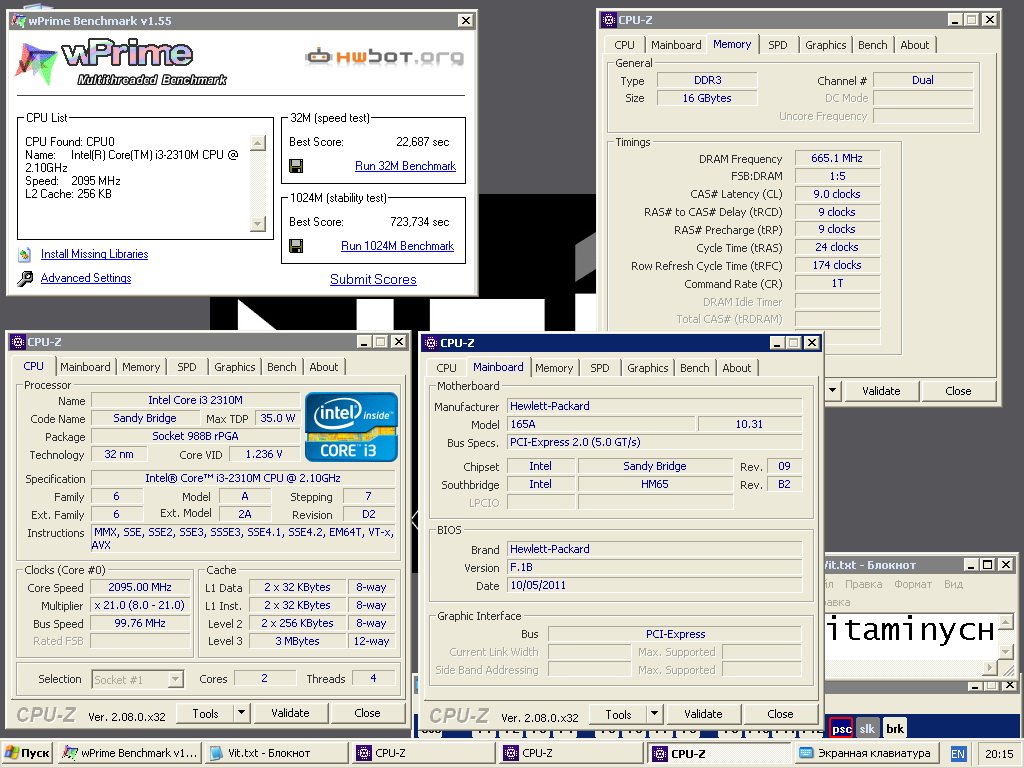Click the Notepad text area showing itaminych
Screen dimensions: 1024x768
tap(912, 636)
